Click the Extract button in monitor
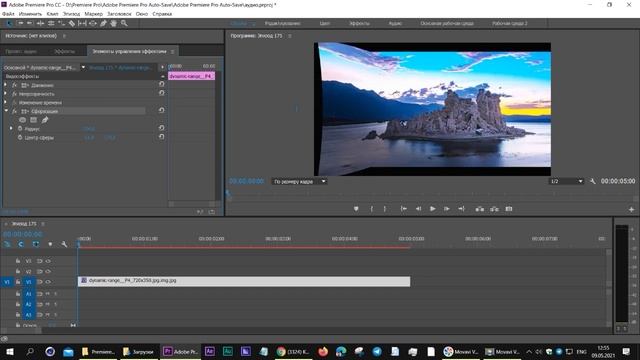640x360 pixels. coord(494,209)
